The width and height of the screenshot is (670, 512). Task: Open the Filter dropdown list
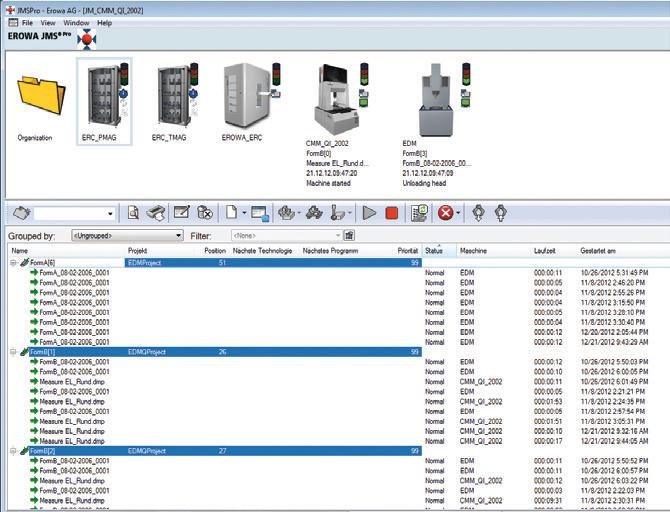286,235
